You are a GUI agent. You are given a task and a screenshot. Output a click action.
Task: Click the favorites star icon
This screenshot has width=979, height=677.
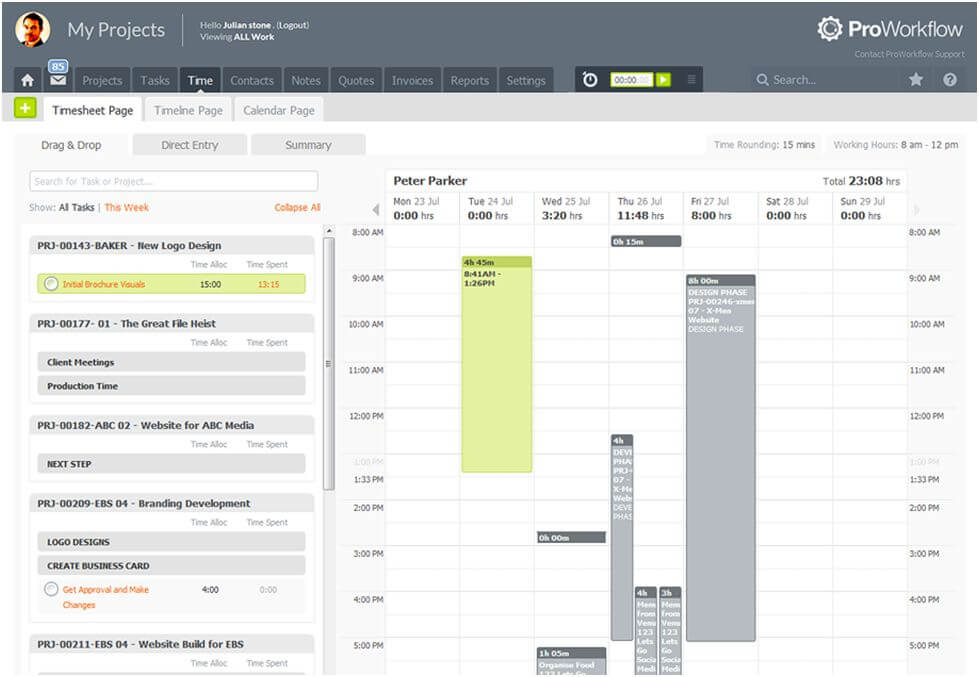coord(916,80)
